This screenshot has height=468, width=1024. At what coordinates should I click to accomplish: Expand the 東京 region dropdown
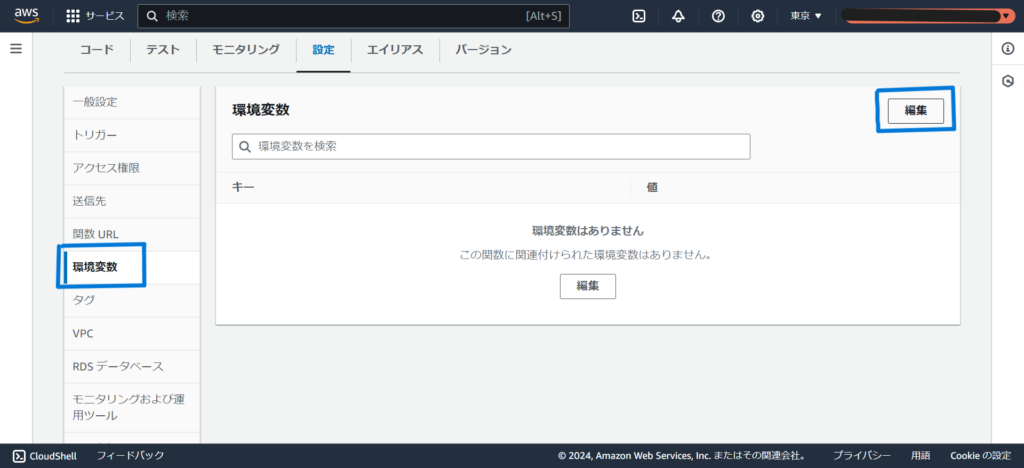click(x=805, y=16)
